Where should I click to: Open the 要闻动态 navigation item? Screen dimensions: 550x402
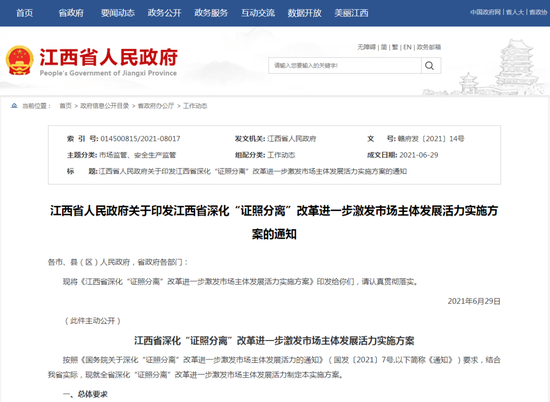point(118,13)
